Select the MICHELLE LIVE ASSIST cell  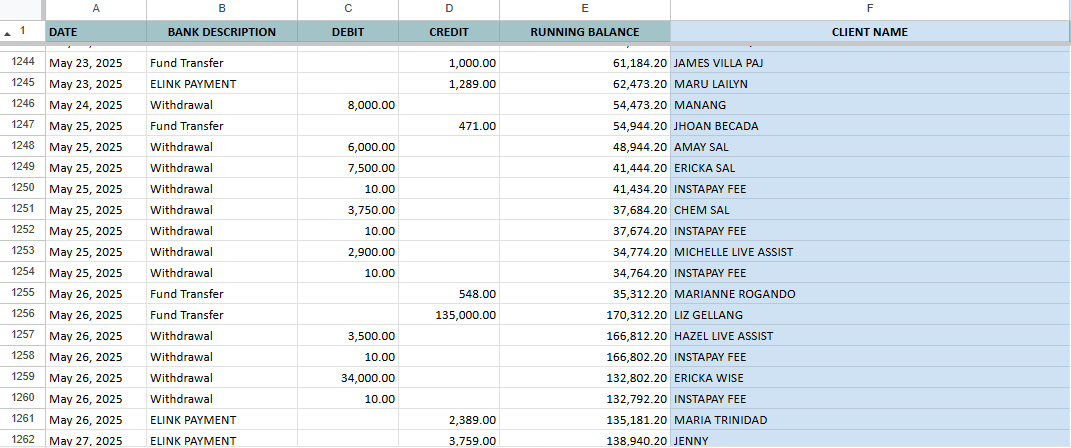pos(870,252)
